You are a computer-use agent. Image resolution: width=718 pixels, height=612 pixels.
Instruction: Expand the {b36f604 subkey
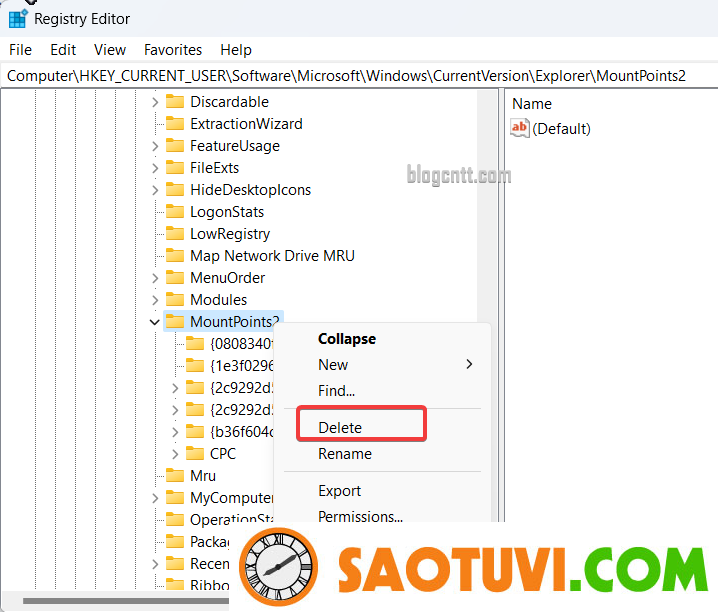coord(175,432)
